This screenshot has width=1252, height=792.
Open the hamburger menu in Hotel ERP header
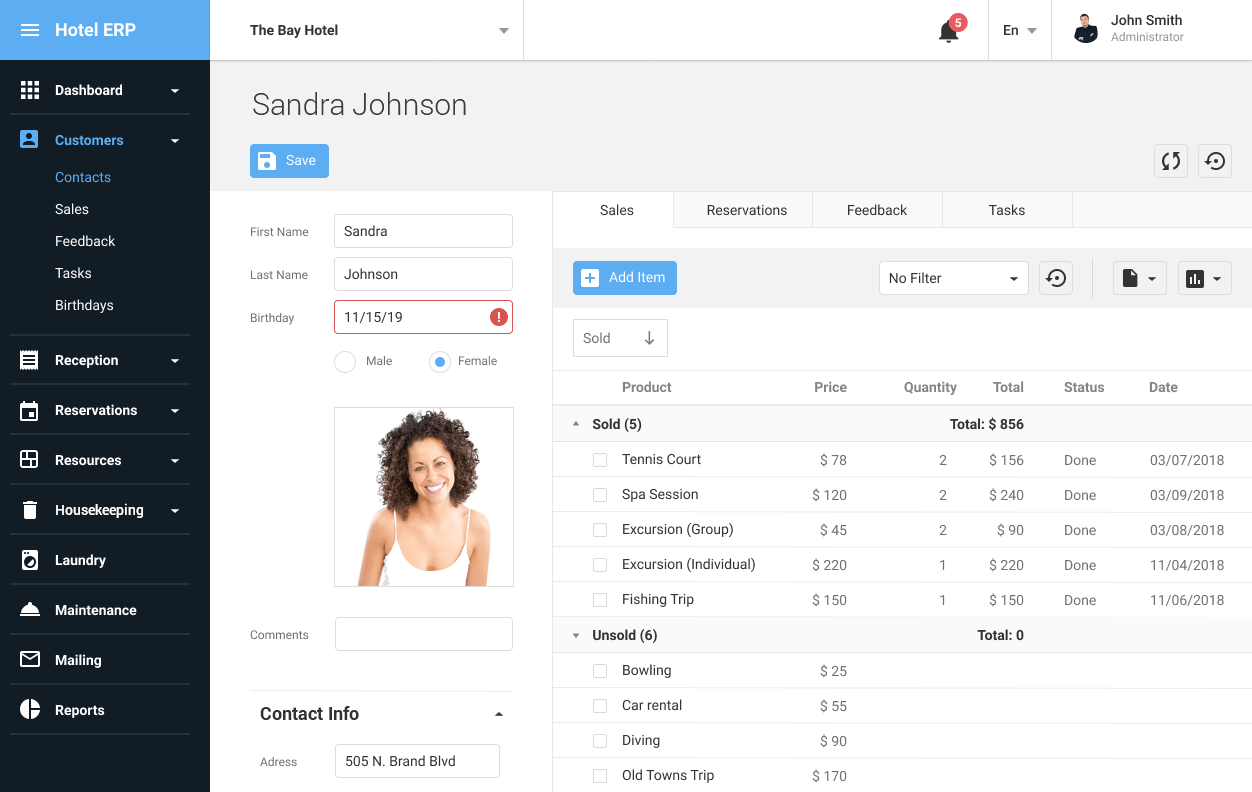click(x=30, y=30)
